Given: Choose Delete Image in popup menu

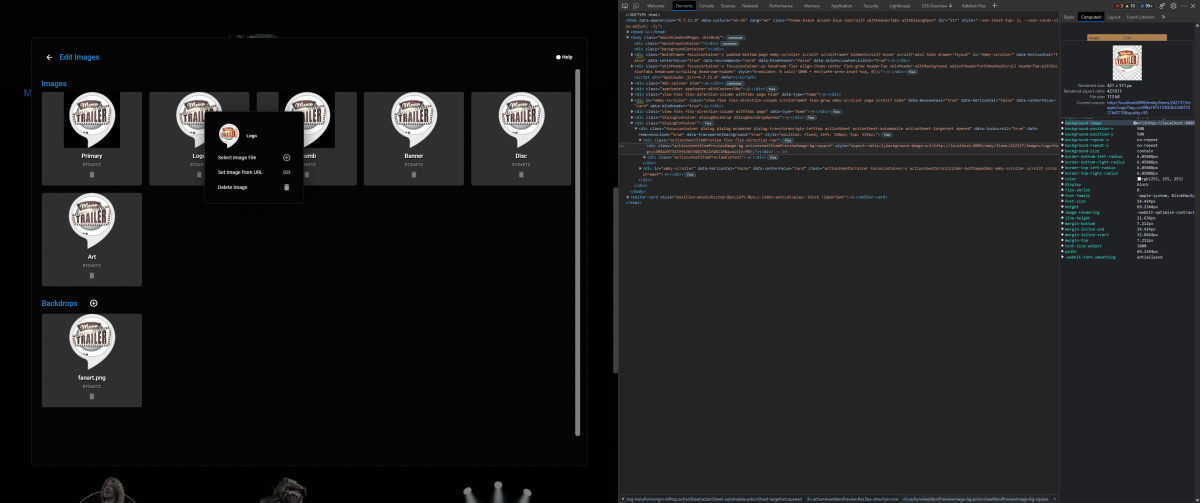Looking at the screenshot, I should [254, 187].
